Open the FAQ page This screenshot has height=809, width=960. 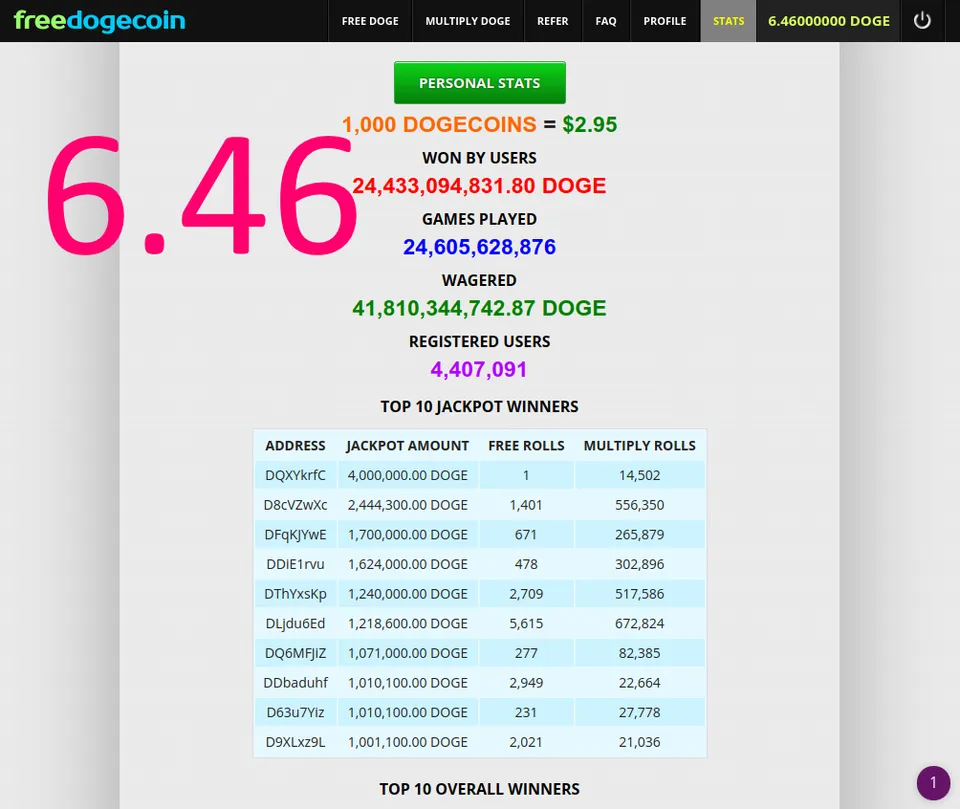(x=606, y=21)
